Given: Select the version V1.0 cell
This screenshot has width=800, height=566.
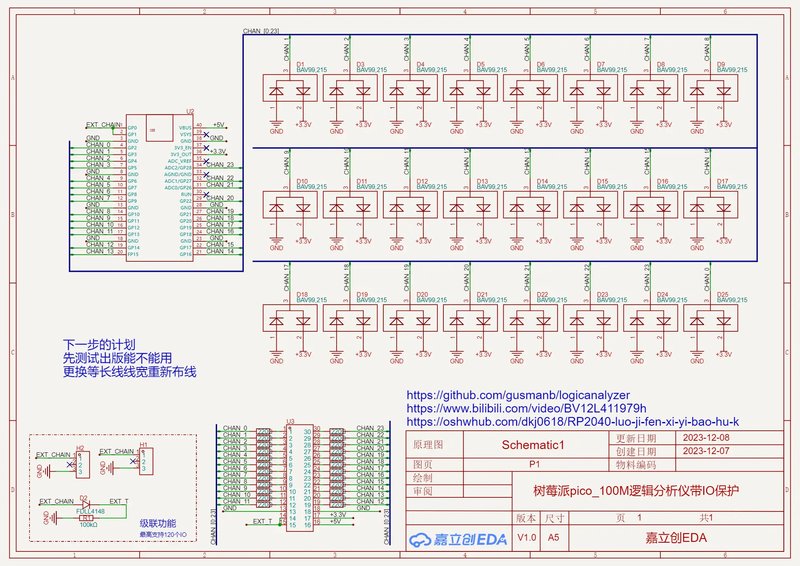Looking at the screenshot, I should coord(527,537).
